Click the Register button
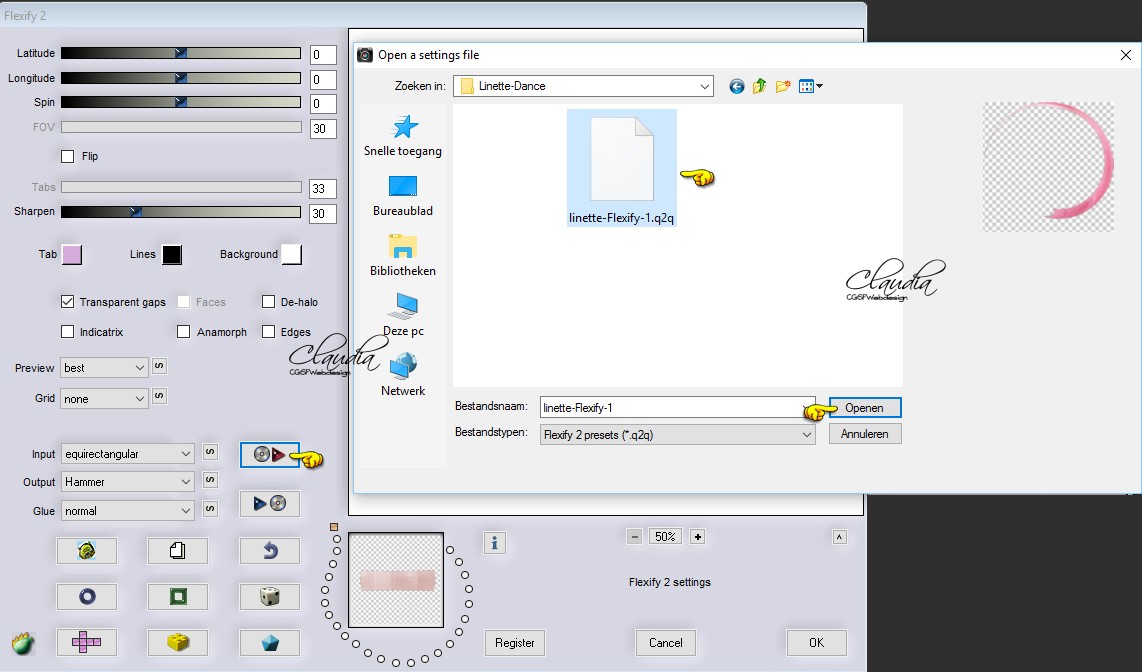 click(515, 642)
